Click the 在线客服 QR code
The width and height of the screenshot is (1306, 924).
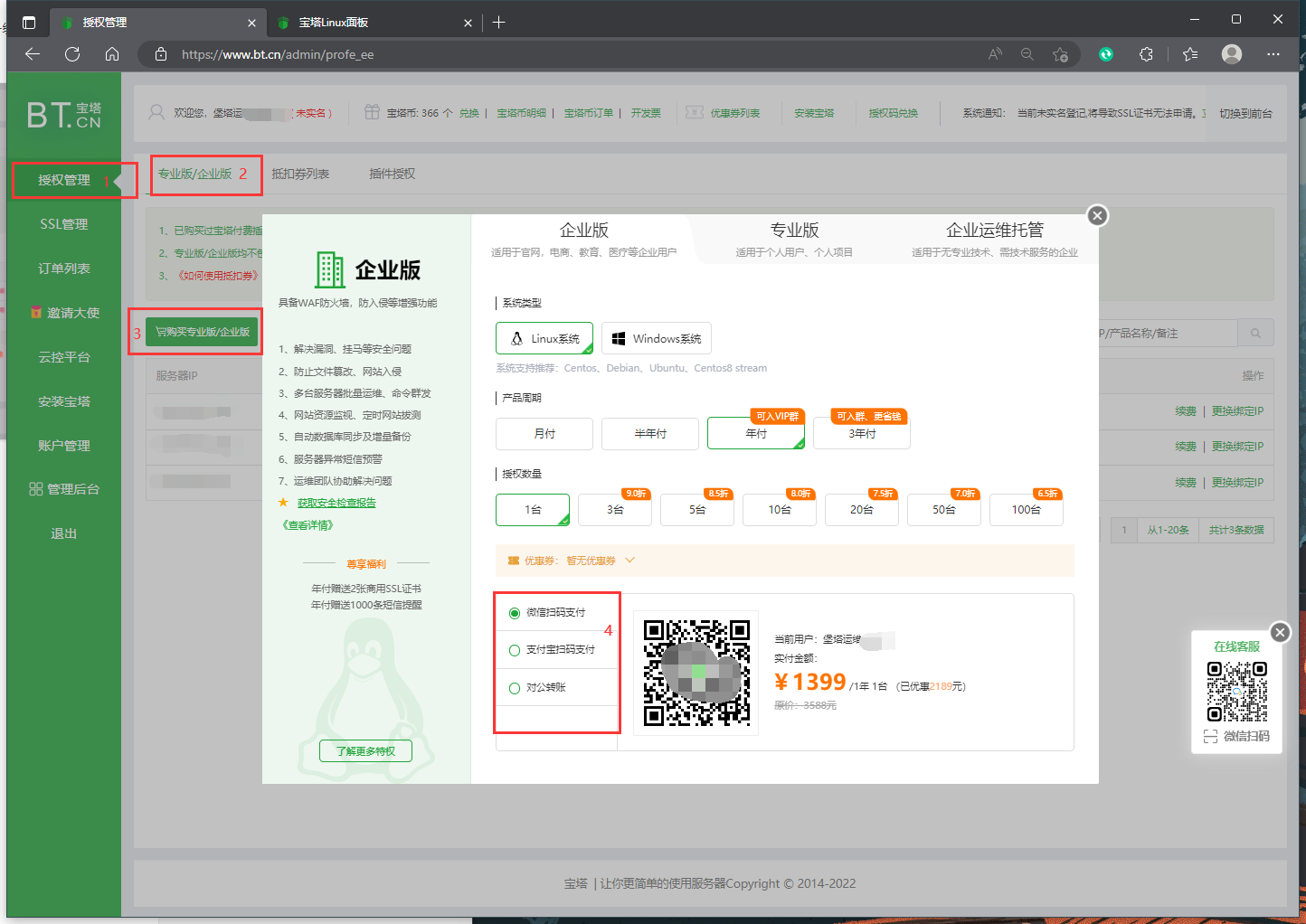pos(1236,692)
